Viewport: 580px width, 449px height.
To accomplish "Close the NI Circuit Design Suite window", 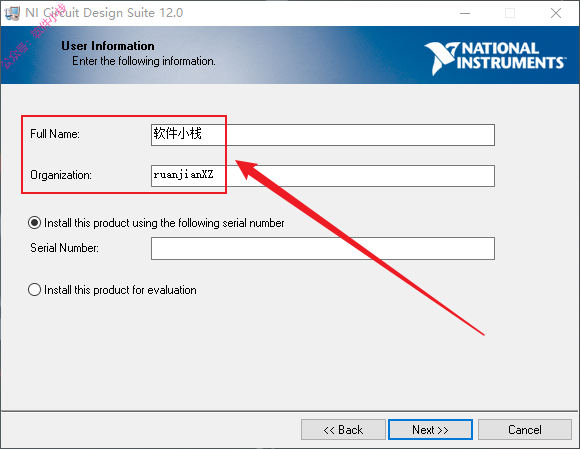I will (x=556, y=13).
